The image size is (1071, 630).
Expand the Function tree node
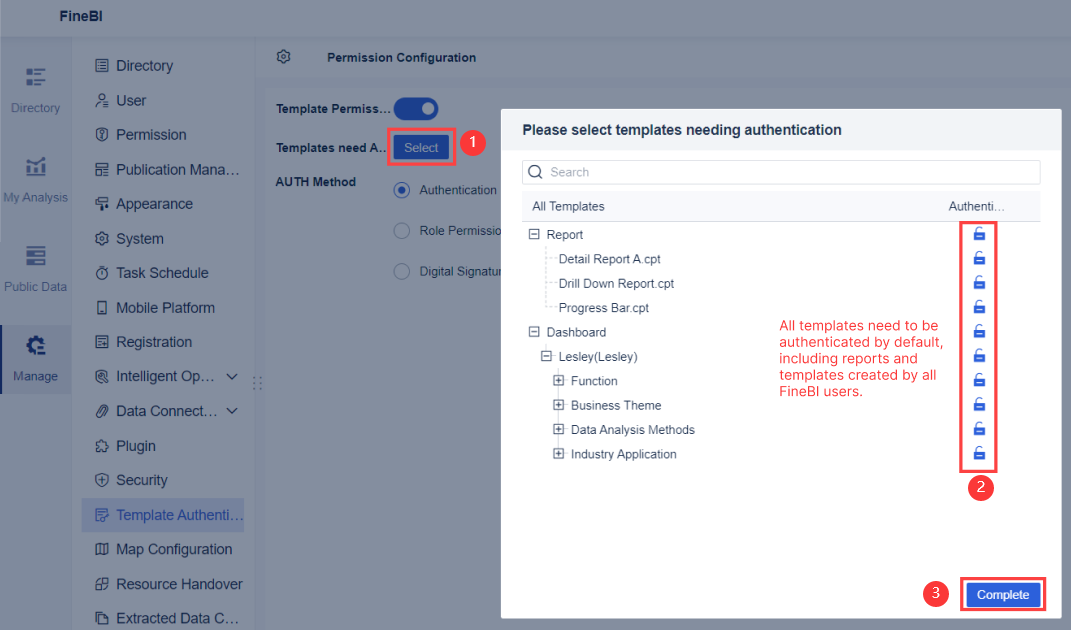(559, 380)
